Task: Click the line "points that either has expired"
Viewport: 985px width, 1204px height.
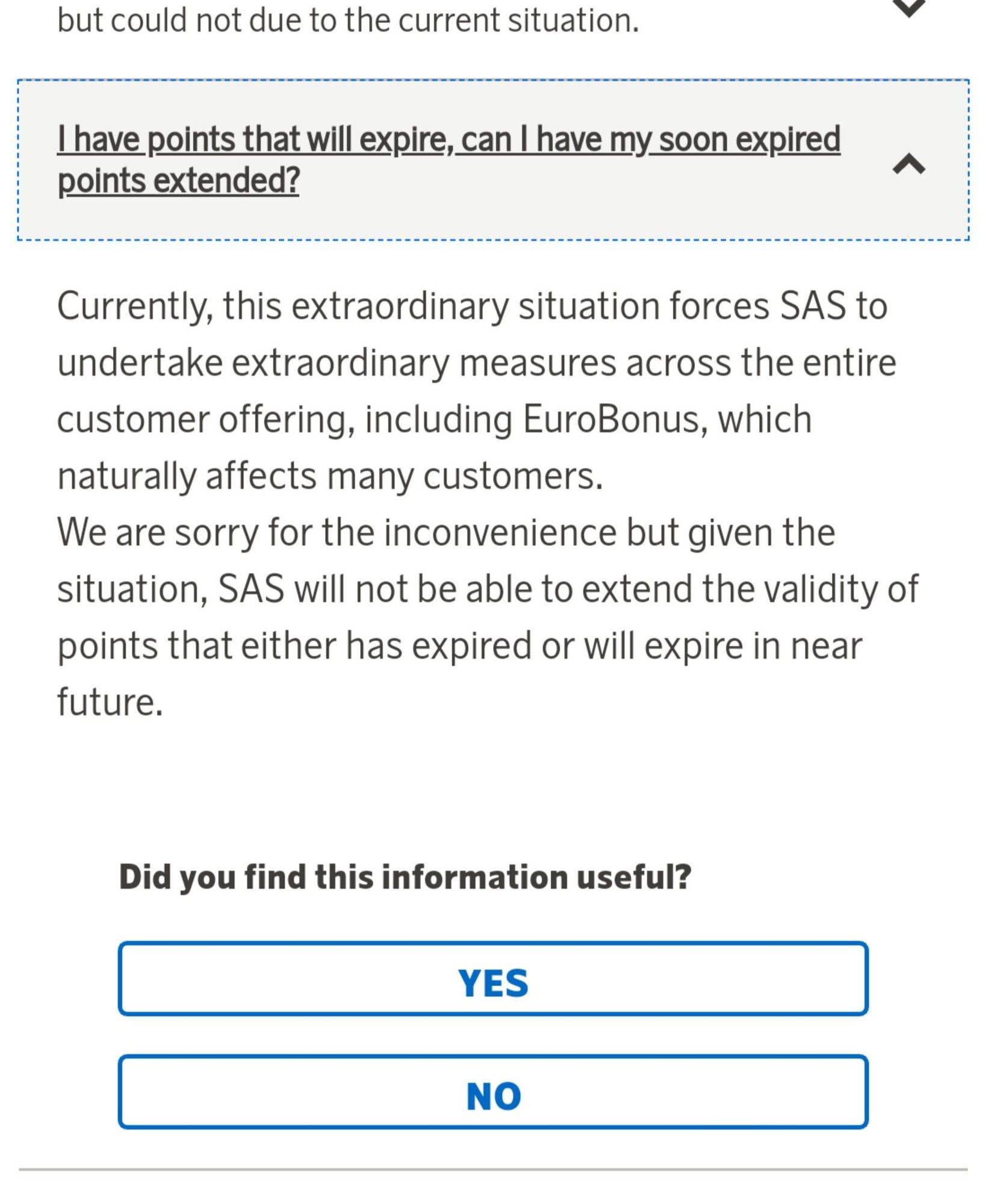Action: (460, 647)
